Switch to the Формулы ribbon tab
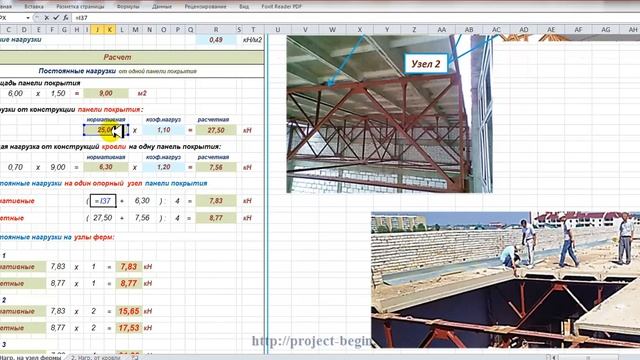The height and width of the screenshot is (360, 640). click(x=128, y=7)
